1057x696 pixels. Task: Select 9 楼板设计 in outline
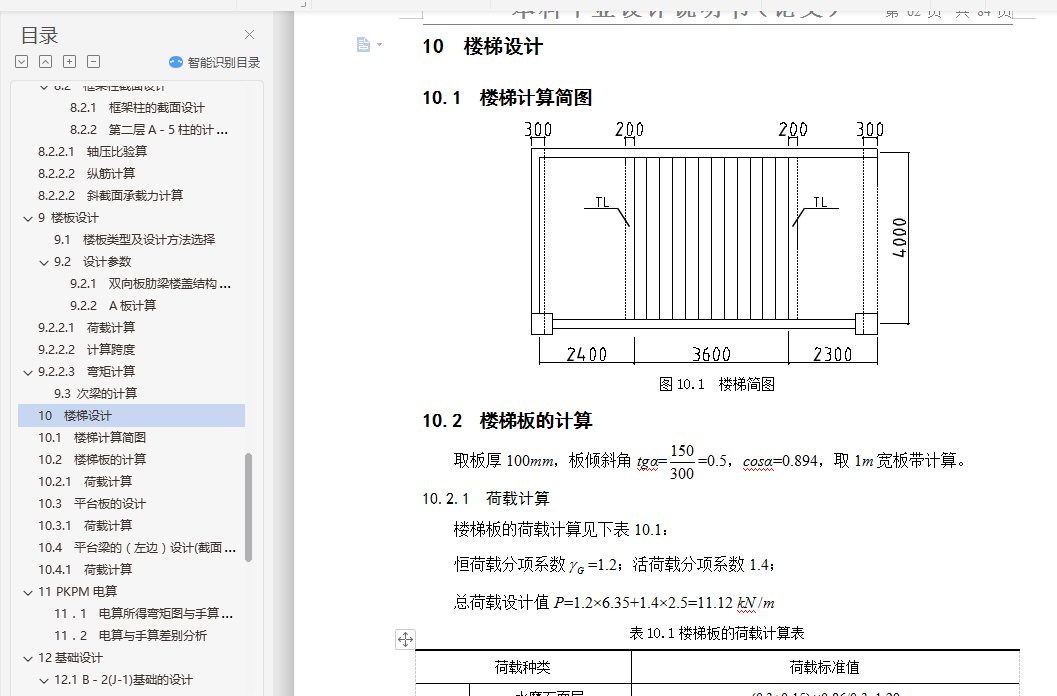[x=68, y=218]
